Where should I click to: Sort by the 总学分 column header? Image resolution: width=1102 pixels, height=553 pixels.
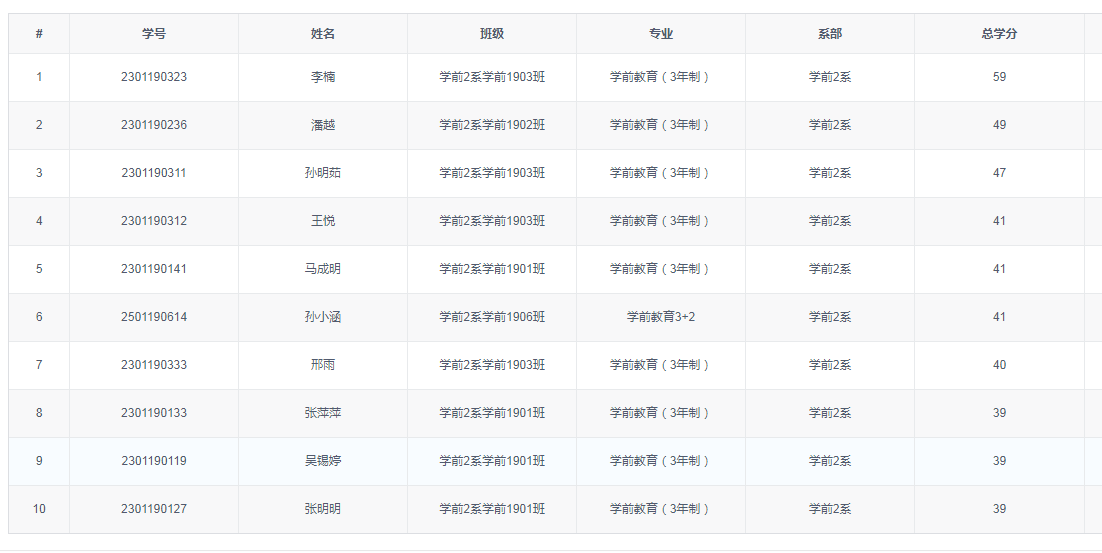point(999,34)
